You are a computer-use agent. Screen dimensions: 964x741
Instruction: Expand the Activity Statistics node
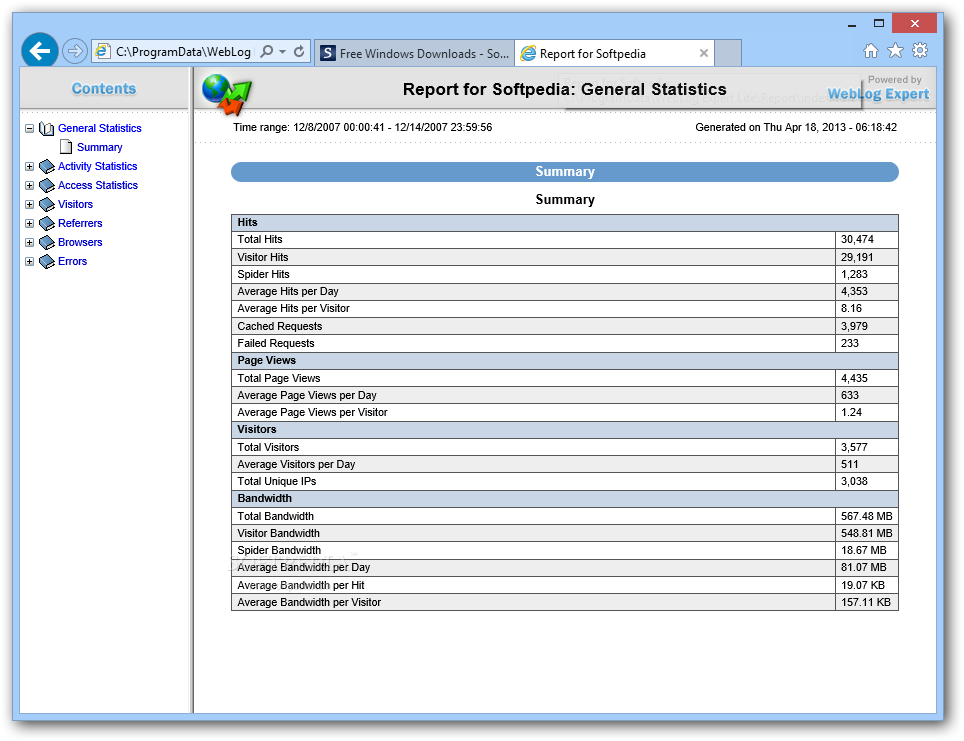pyautogui.click(x=29, y=167)
